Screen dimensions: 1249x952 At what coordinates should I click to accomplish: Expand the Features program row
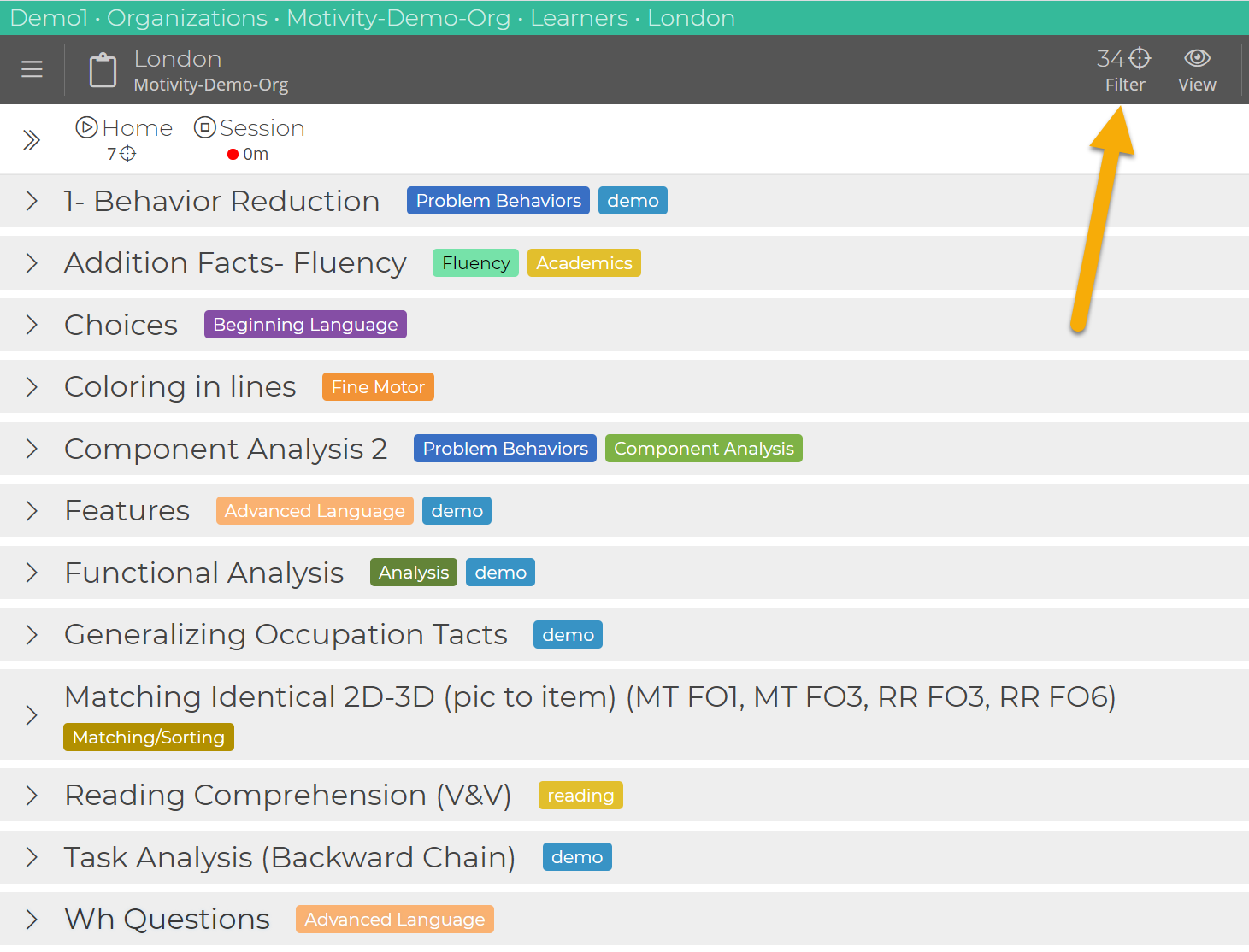(x=32, y=510)
